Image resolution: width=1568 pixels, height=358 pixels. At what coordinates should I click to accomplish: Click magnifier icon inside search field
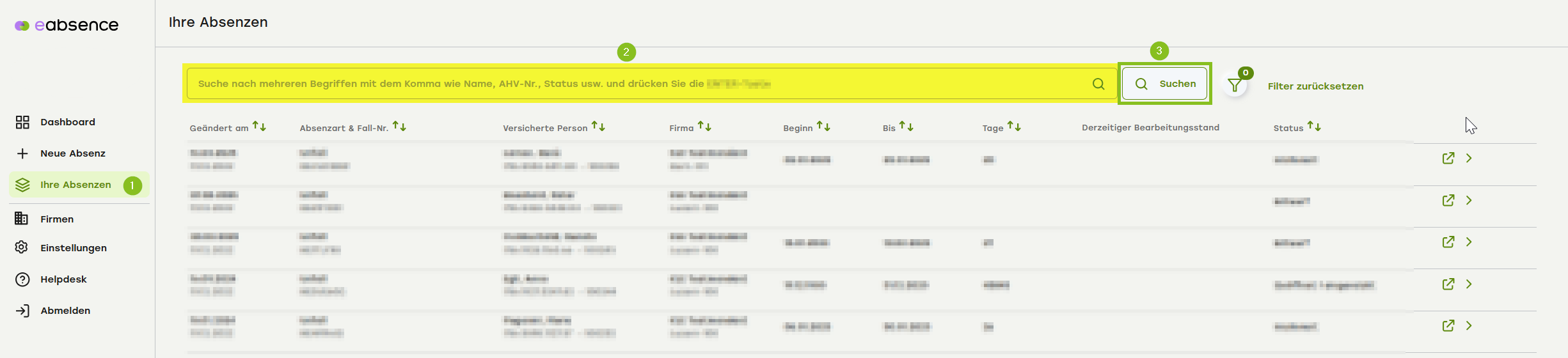pos(1098,84)
